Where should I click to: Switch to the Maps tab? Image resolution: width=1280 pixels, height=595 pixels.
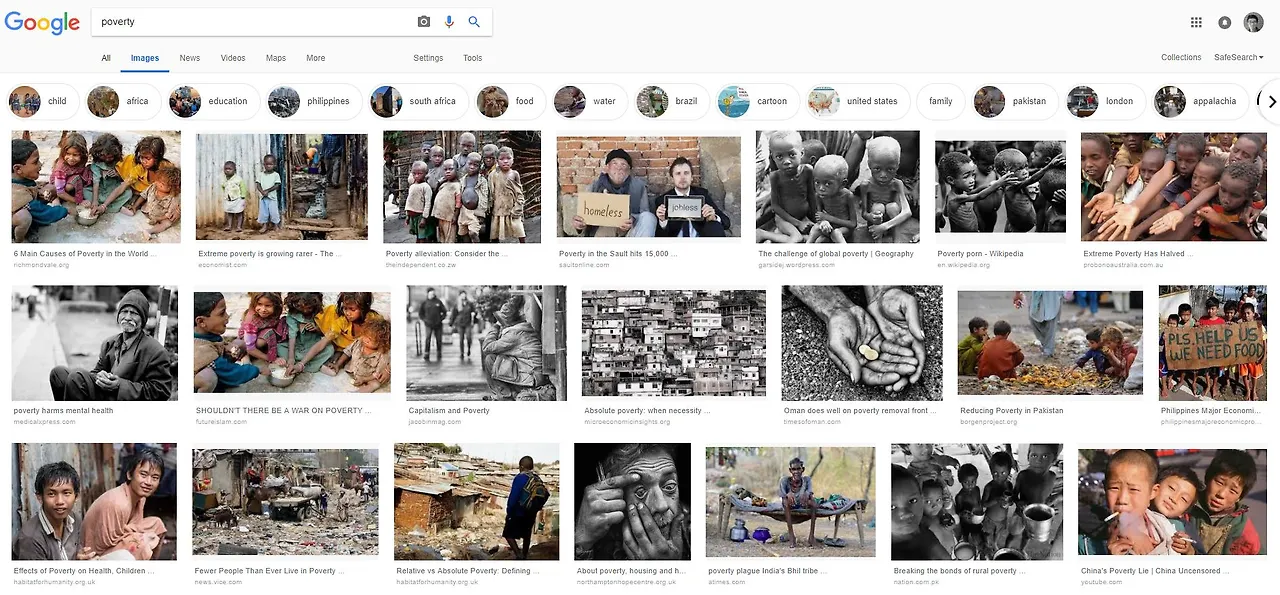click(276, 58)
